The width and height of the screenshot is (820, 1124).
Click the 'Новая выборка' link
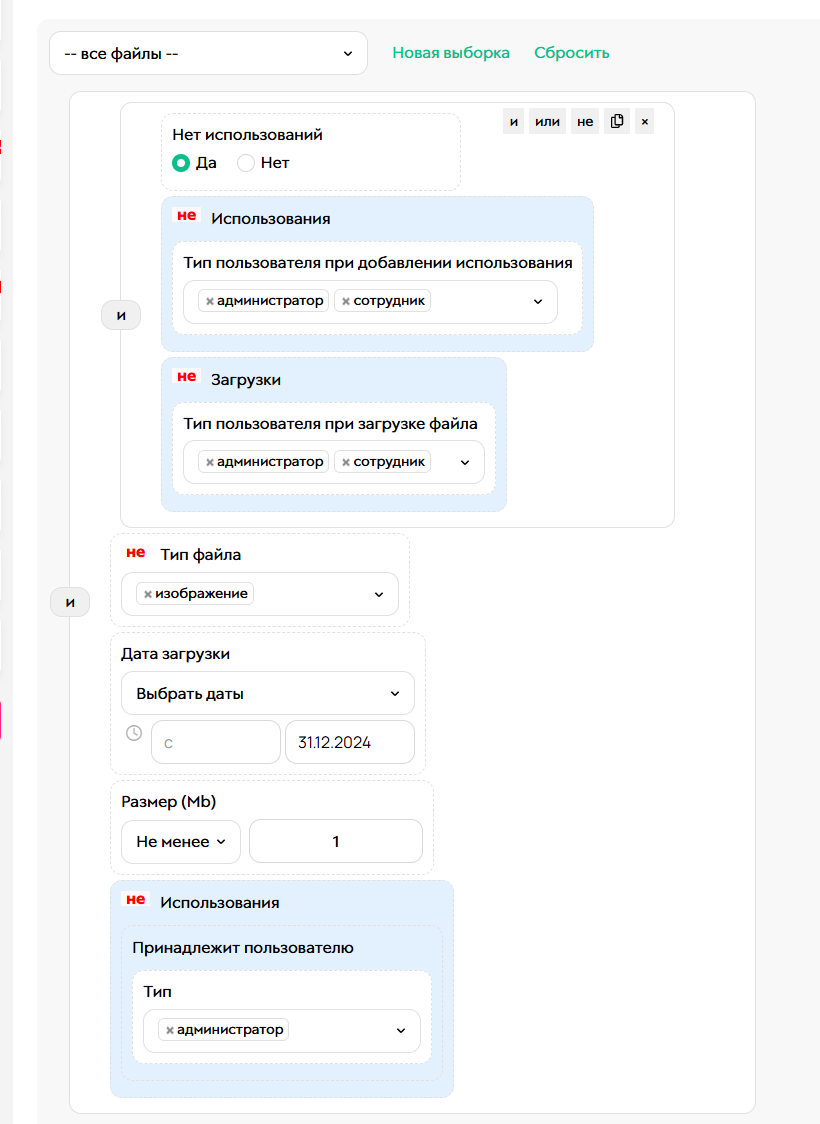[x=450, y=53]
